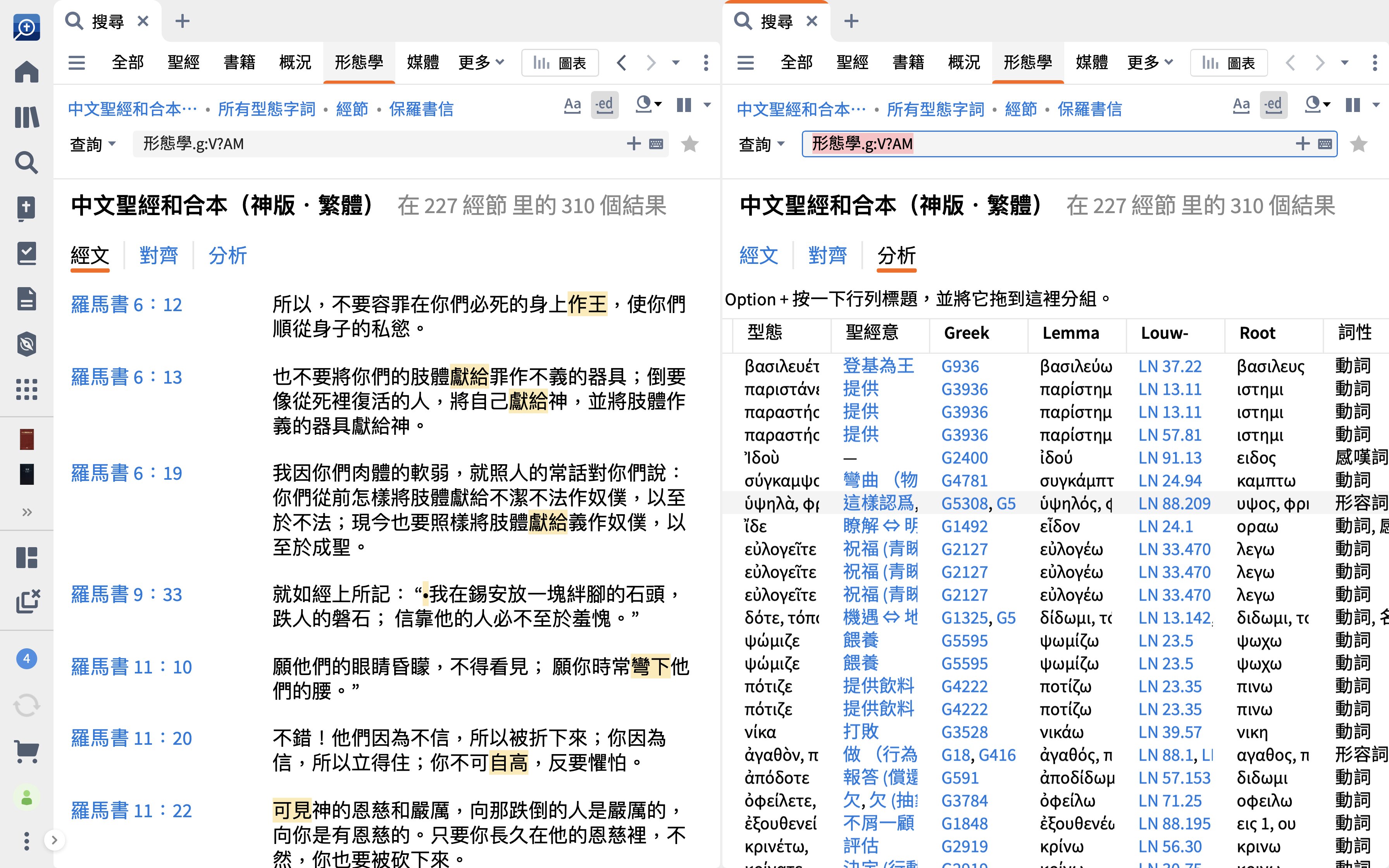Expand the sidebar shortcuts double chevron
The height and width of the screenshot is (868, 1389).
26,512
